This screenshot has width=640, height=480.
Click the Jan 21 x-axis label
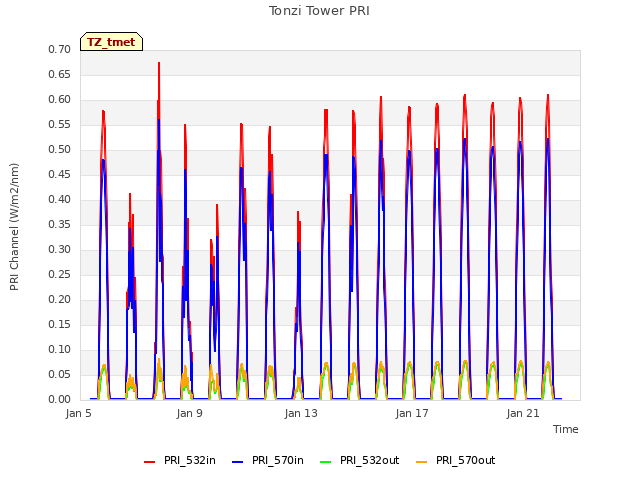(x=523, y=413)
